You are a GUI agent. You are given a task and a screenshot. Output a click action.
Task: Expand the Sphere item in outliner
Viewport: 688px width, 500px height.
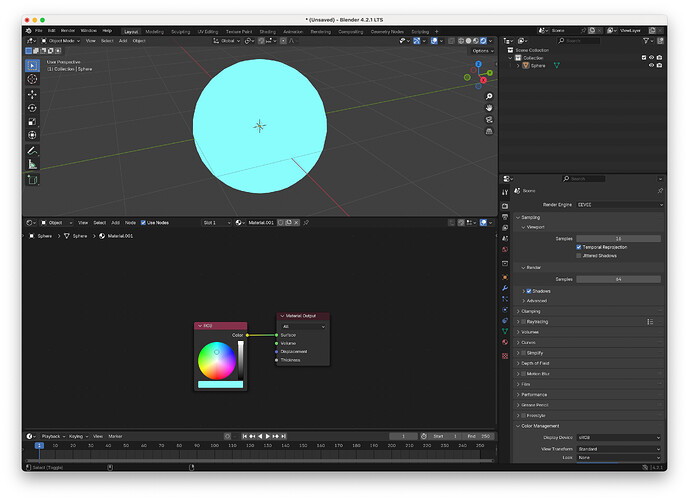tap(518, 66)
